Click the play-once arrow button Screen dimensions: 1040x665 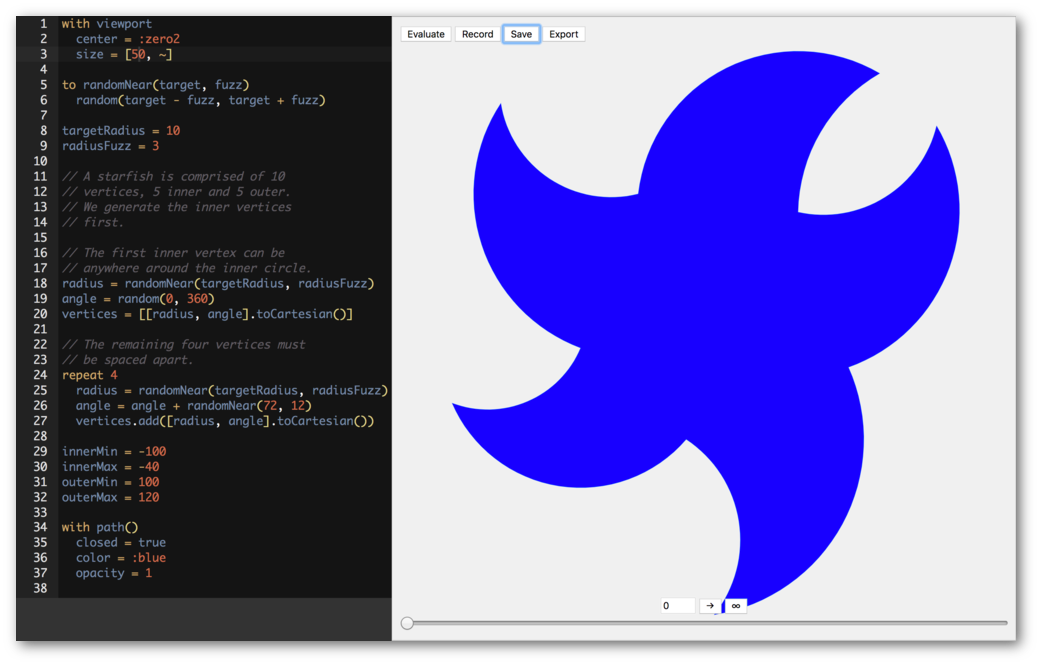[710, 606]
